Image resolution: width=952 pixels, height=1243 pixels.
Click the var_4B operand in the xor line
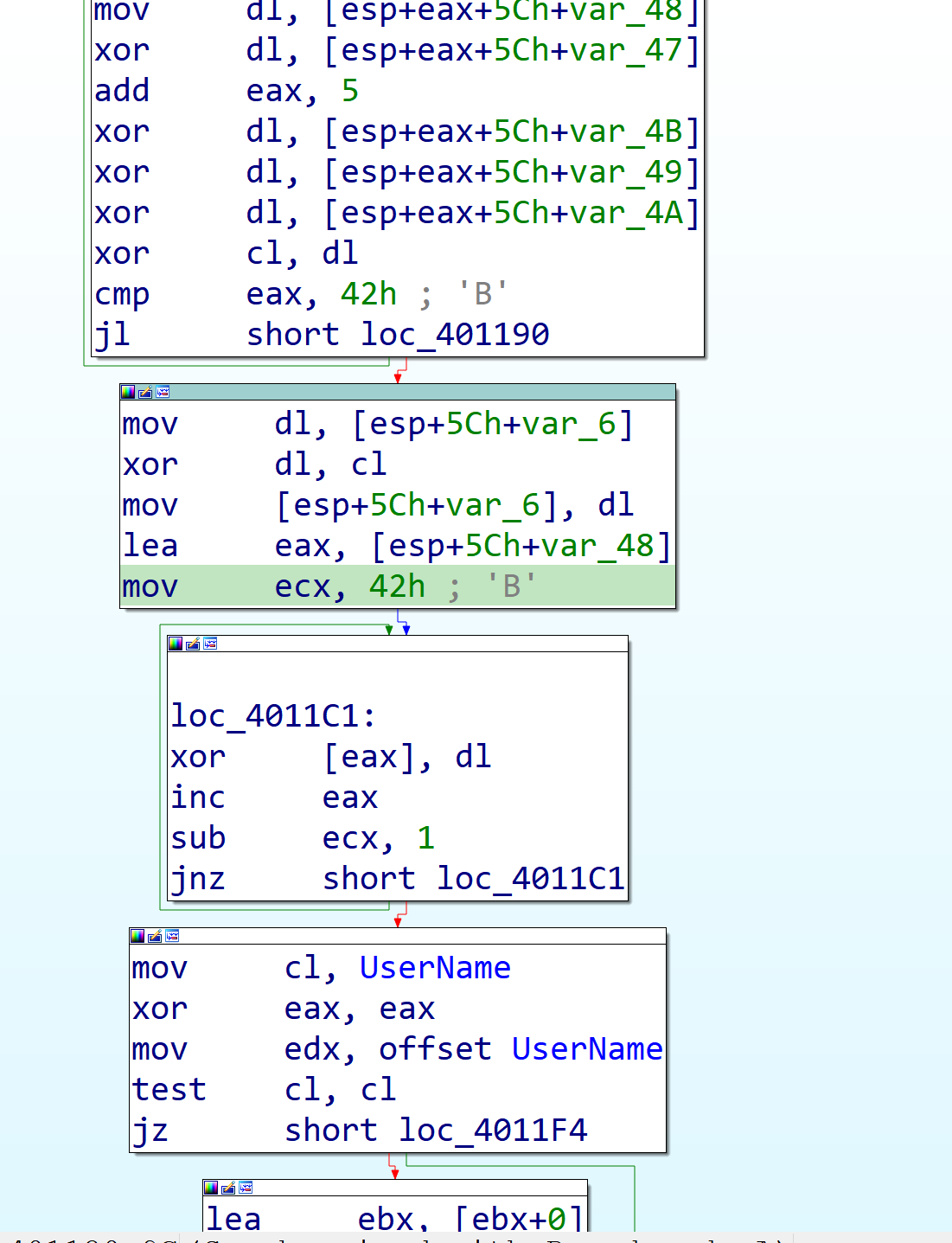625,131
